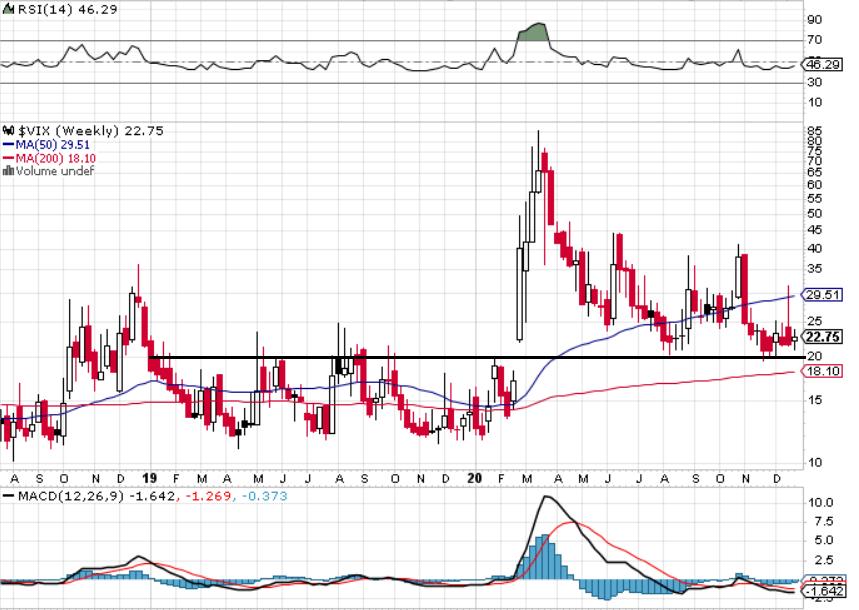Select the bold 20 year marker
Viewport: 859px width, 610px height.
(475, 478)
